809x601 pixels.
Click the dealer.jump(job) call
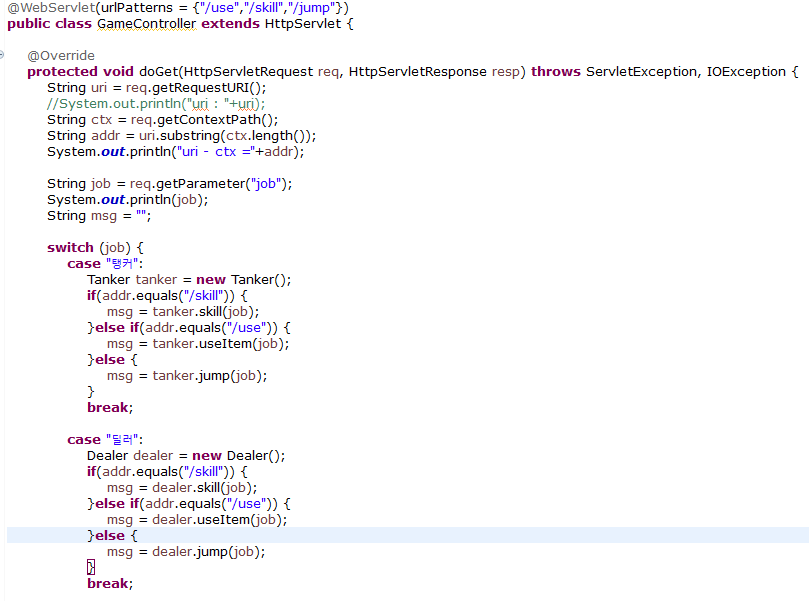point(206,551)
